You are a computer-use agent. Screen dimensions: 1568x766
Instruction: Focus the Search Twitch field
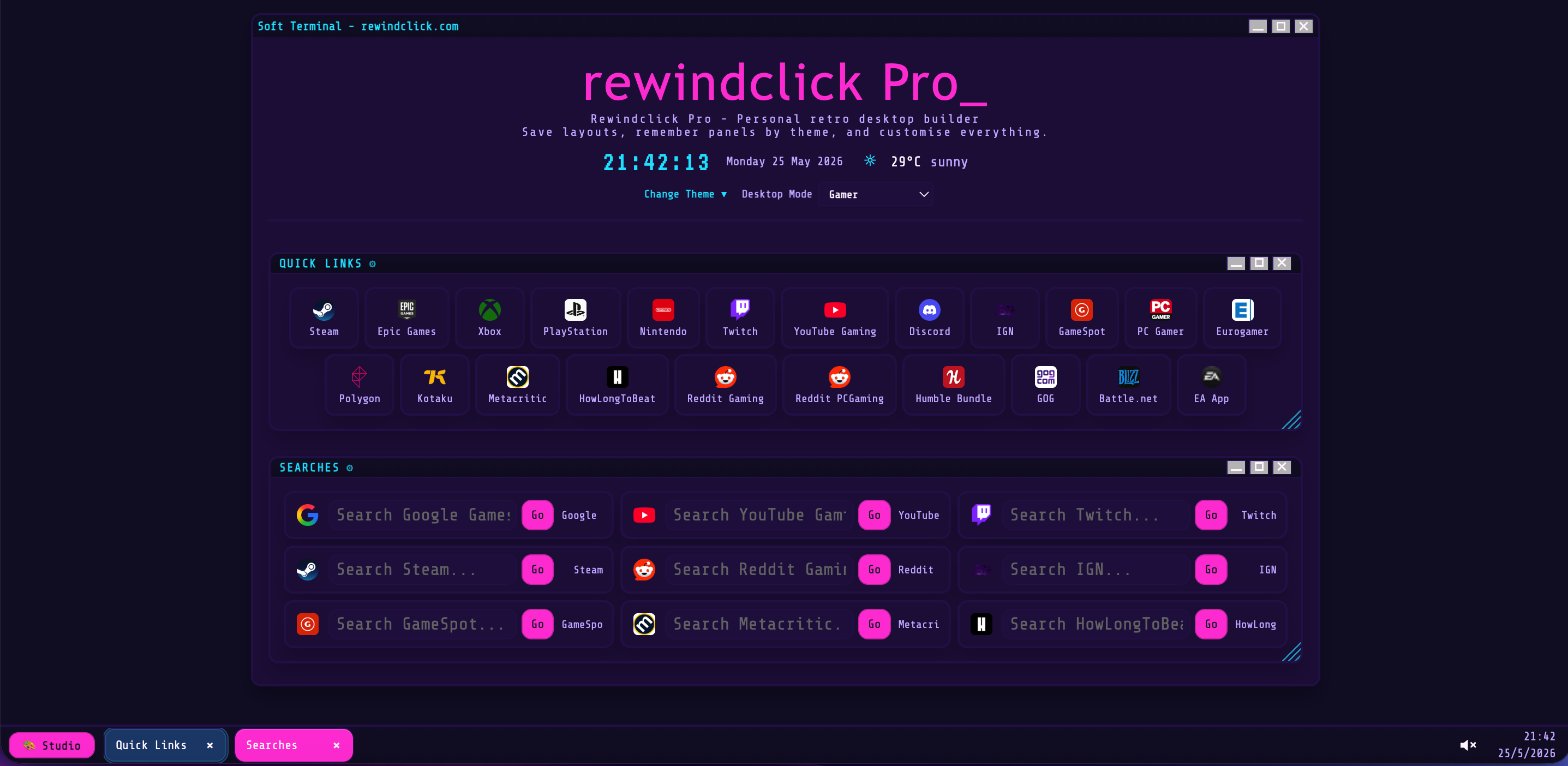1096,515
